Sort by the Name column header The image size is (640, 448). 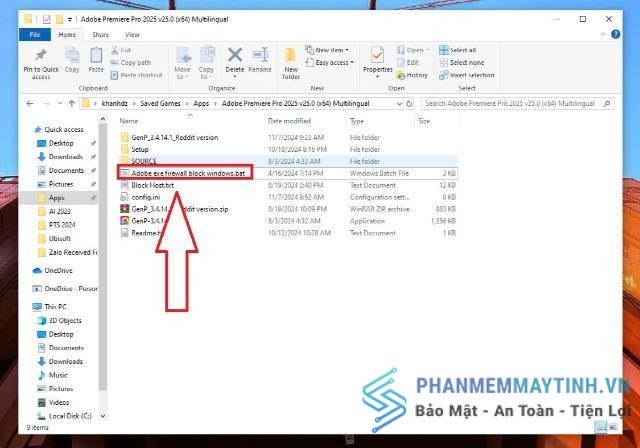pos(129,121)
